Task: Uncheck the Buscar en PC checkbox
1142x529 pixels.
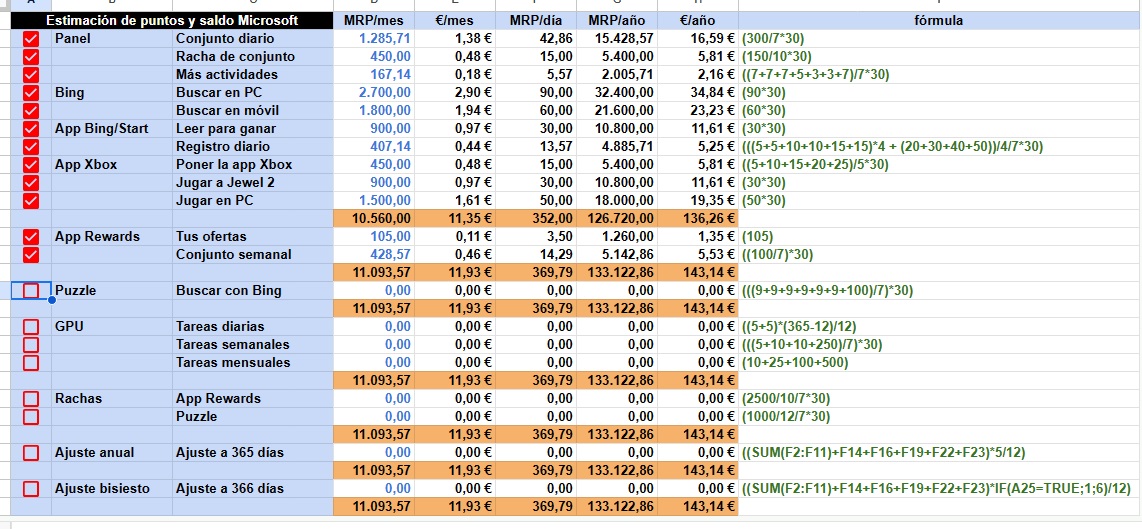Action: coord(31,93)
